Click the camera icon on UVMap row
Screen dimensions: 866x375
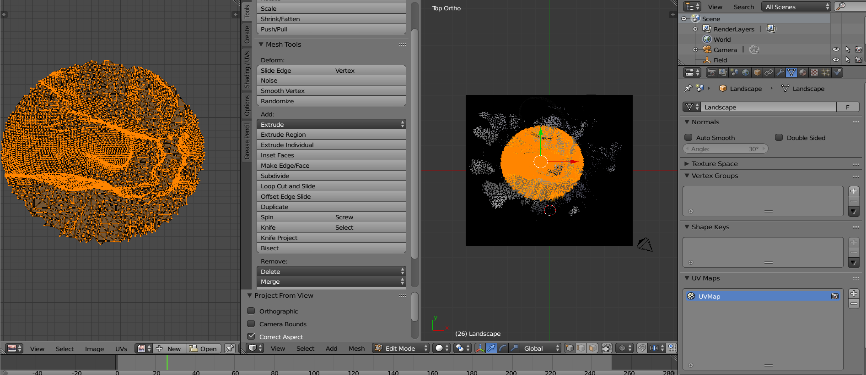tap(835, 297)
